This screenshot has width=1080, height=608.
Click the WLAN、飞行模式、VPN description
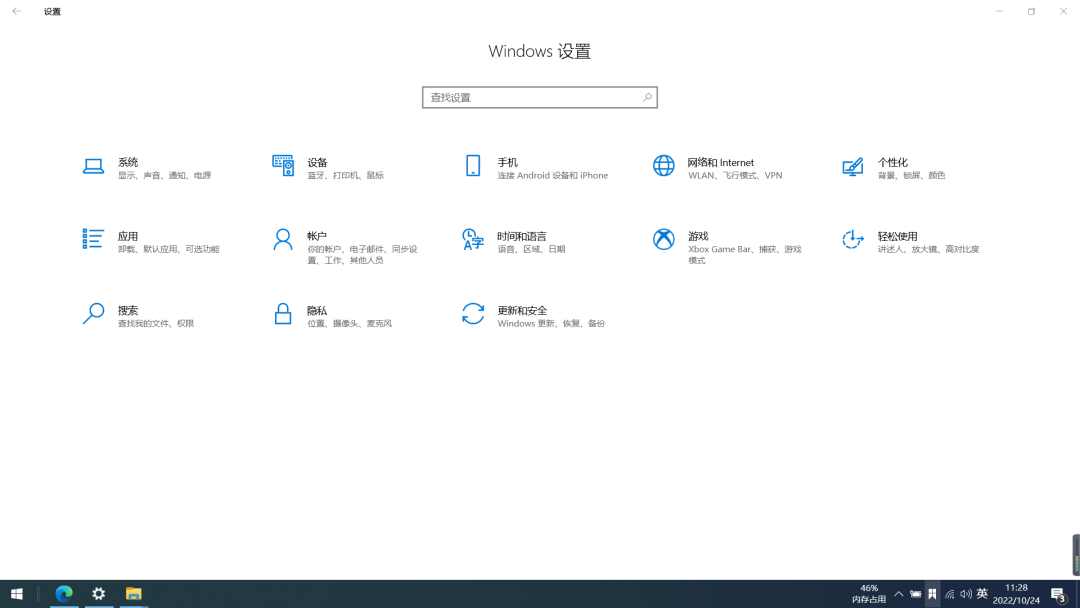click(x=735, y=176)
